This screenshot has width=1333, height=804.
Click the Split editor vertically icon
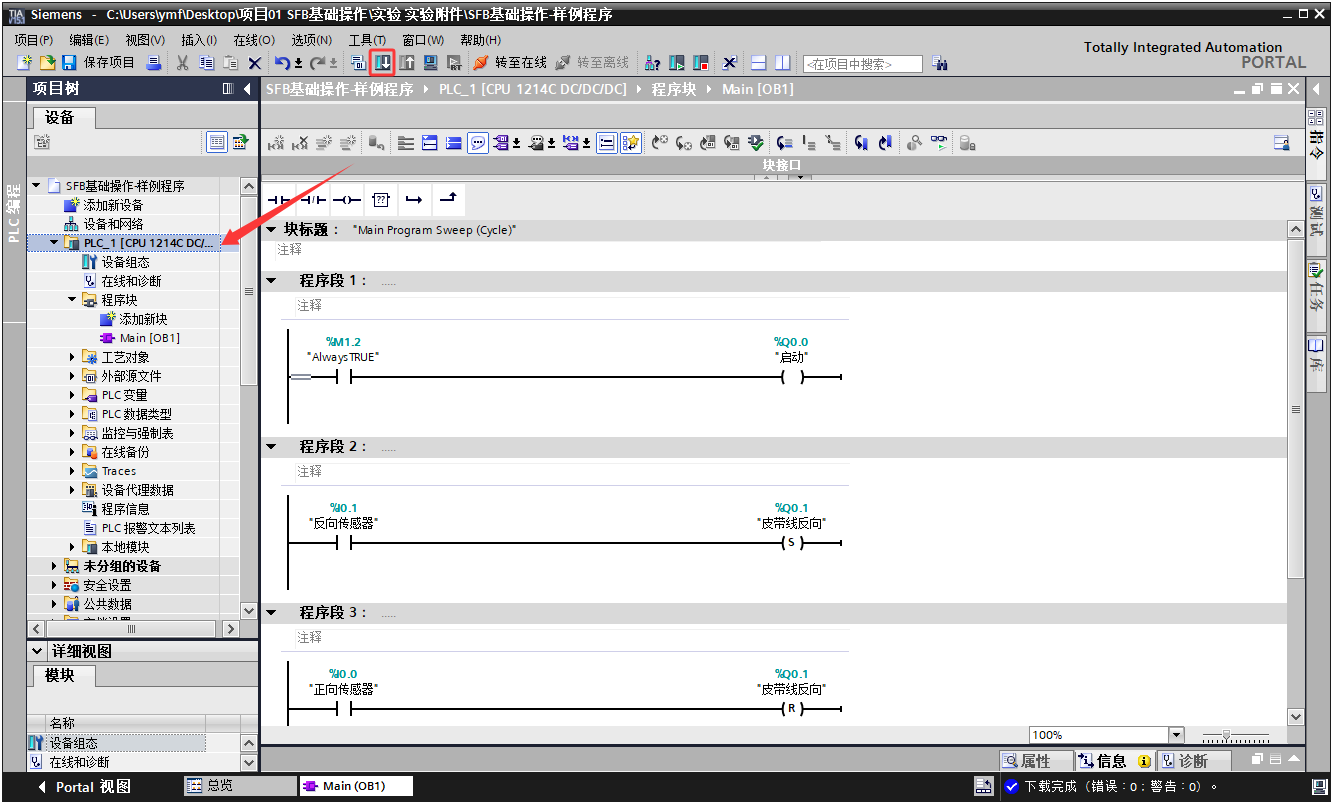tap(782, 63)
